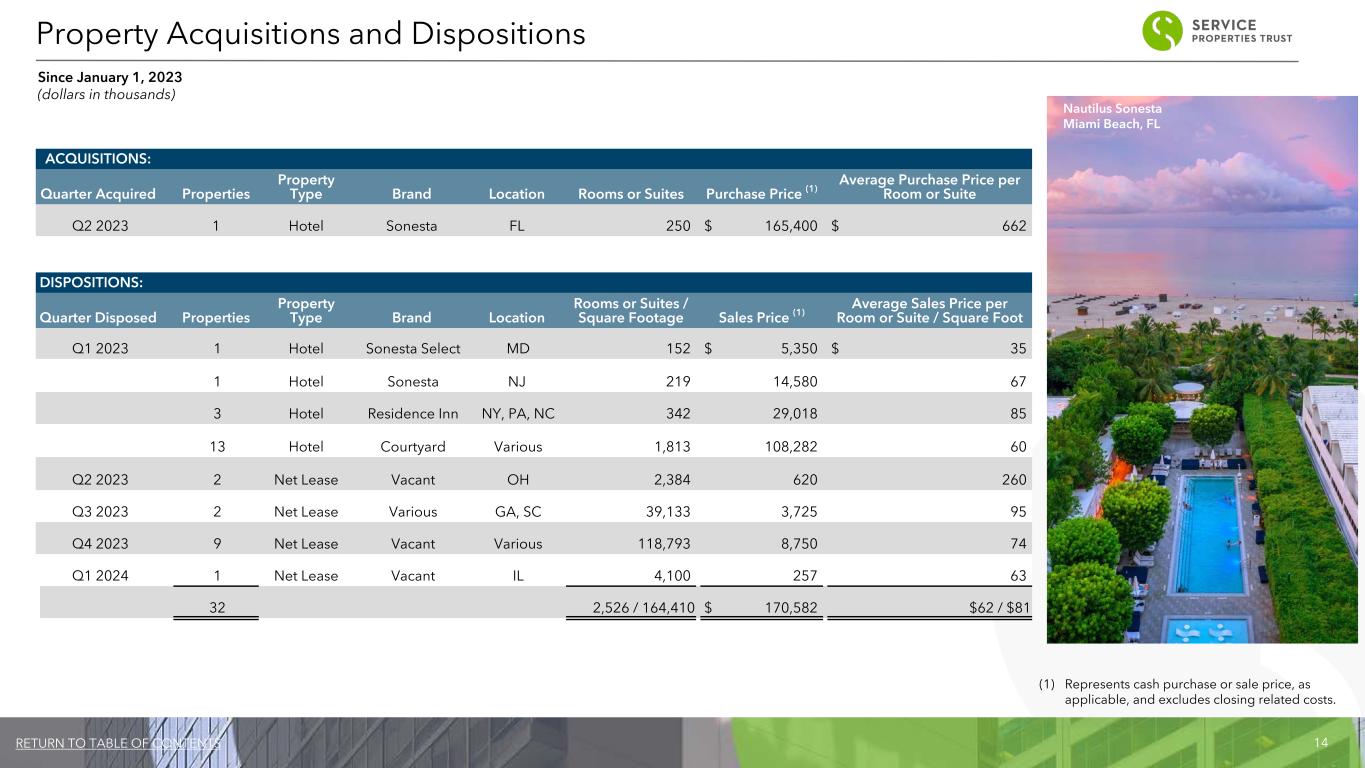Screen dimensions: 1365x768
Task: Click the page number 14
Action: coord(1320,743)
